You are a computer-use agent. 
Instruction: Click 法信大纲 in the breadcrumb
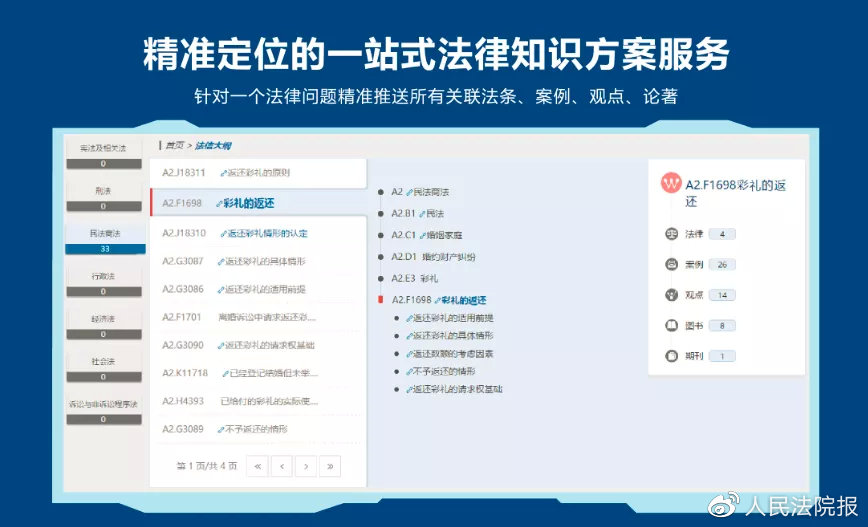click(x=213, y=146)
